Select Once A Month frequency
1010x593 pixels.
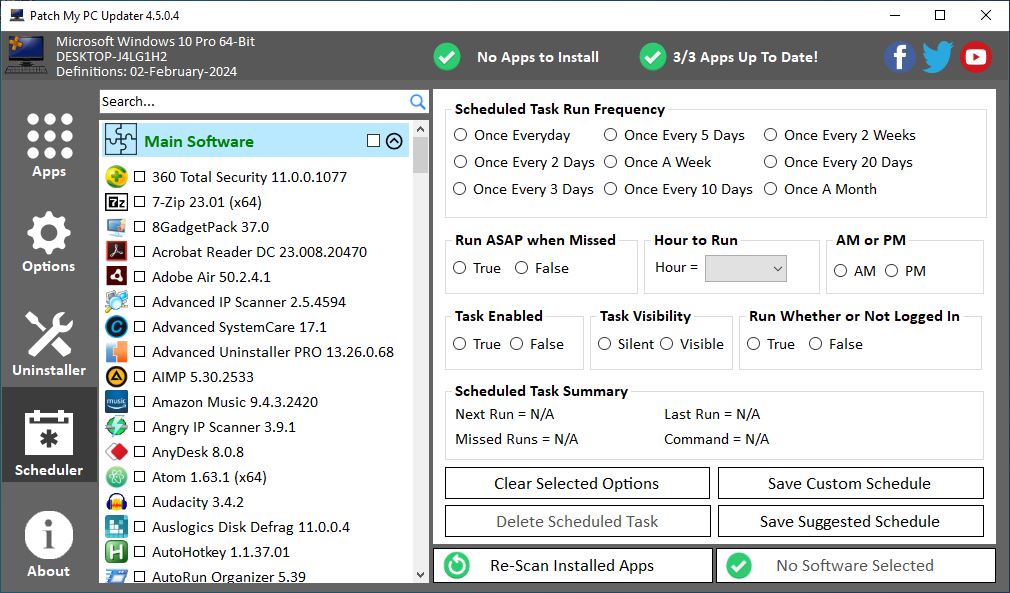coord(770,189)
